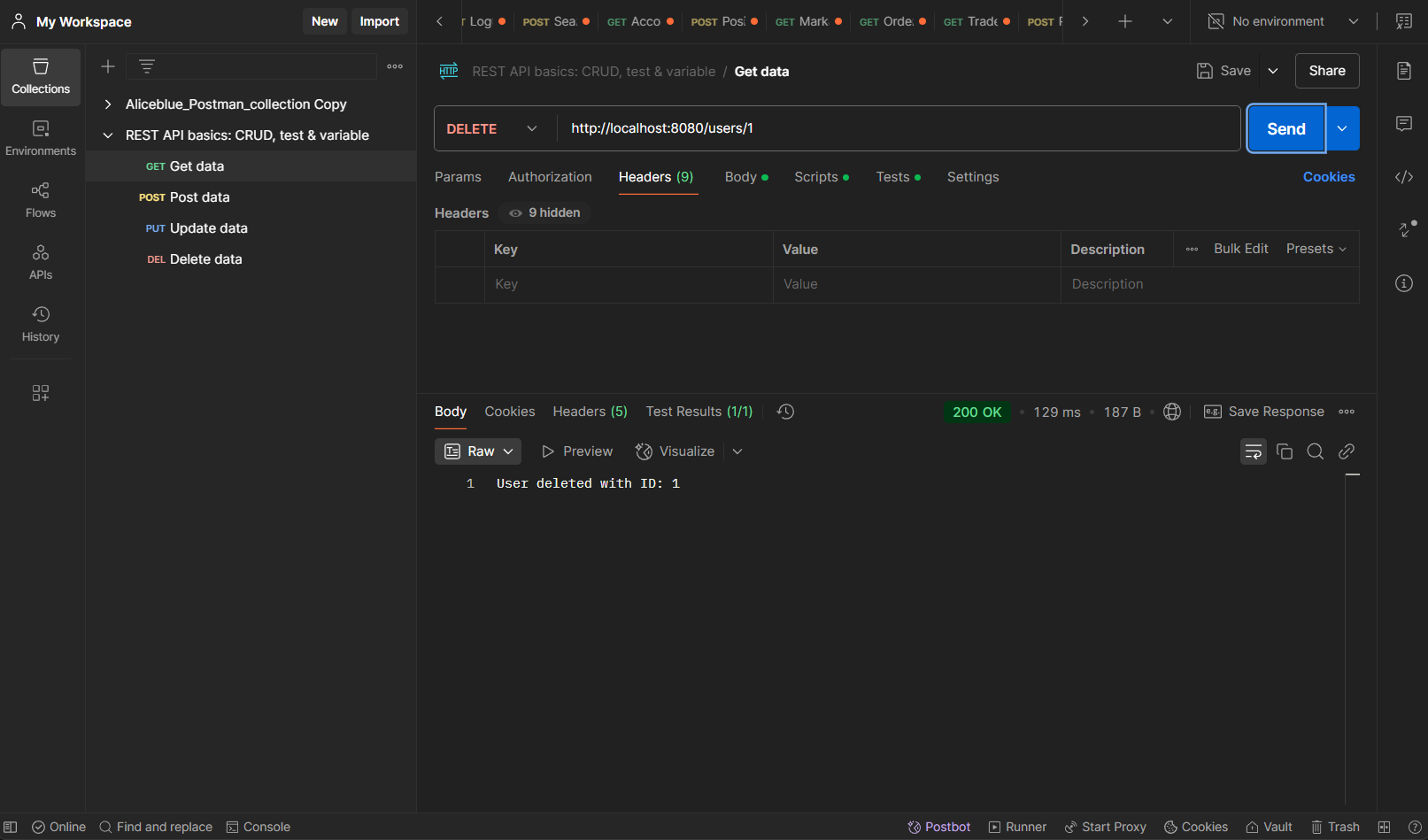Open the Collections sidebar panel
This screenshot has height=840, width=1428.
(x=41, y=77)
